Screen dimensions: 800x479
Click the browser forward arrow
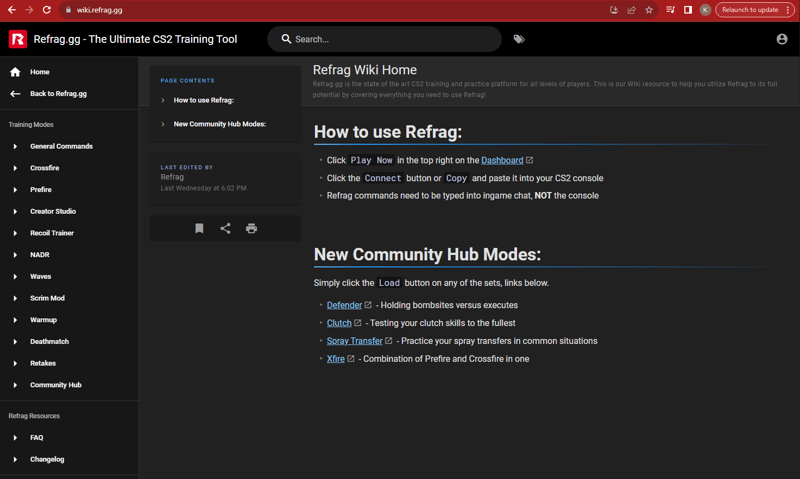coord(29,10)
